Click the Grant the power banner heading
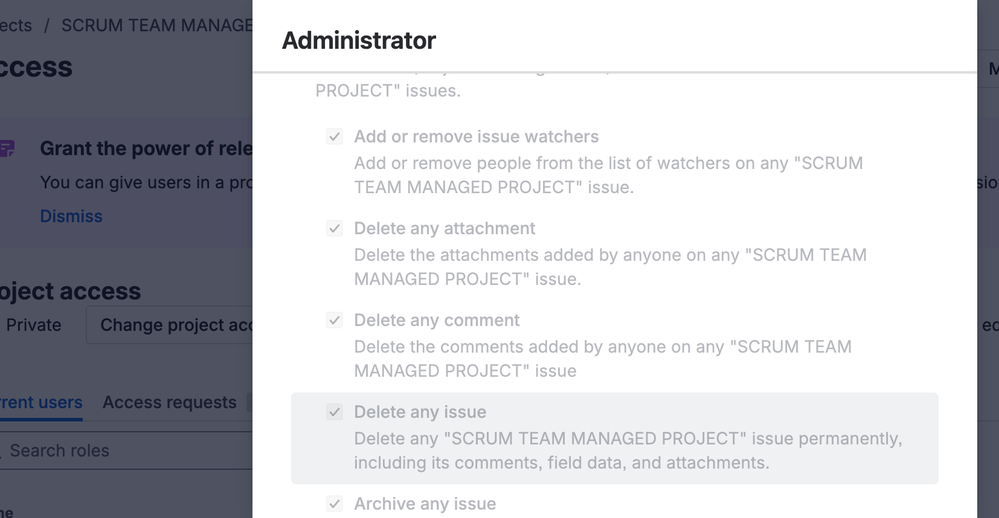The width and height of the screenshot is (999, 518). point(145,149)
